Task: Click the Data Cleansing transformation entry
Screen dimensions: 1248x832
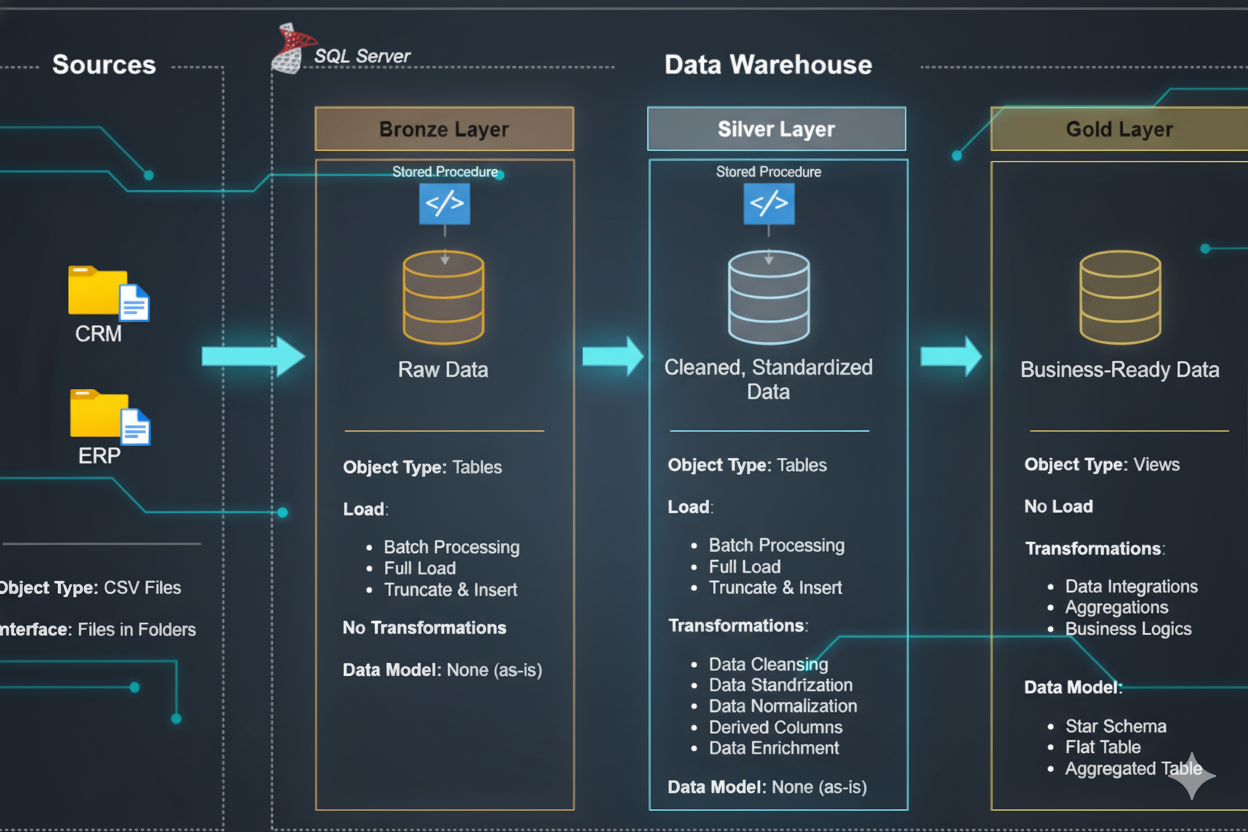Action: (x=768, y=664)
